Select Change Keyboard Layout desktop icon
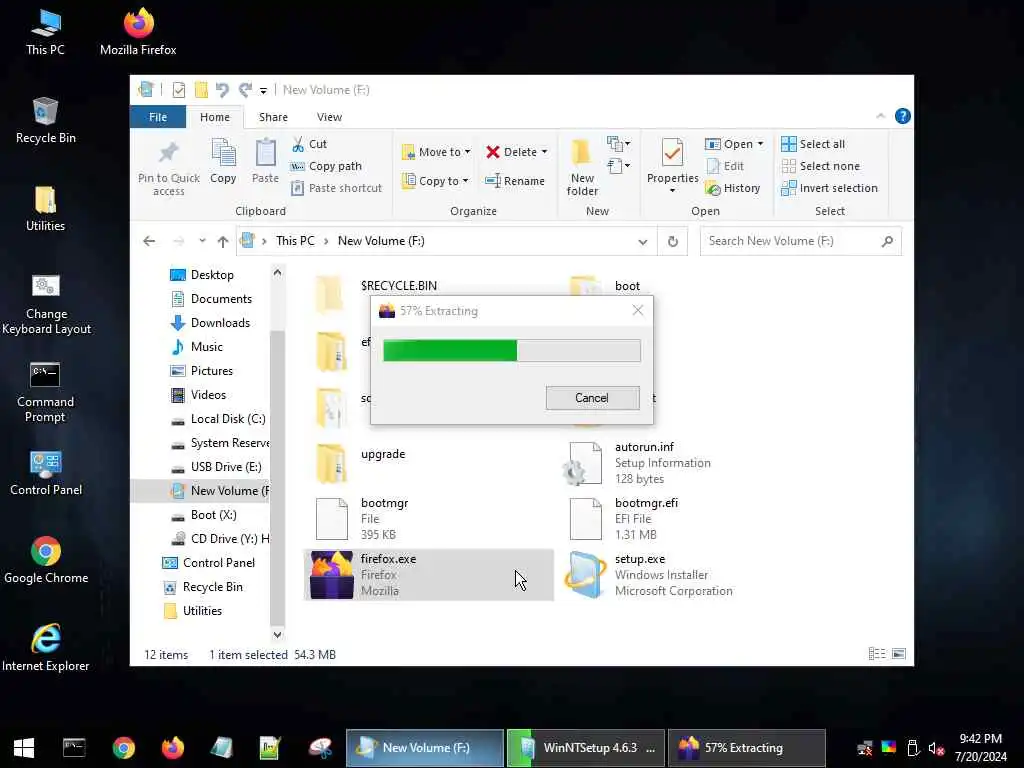 (x=46, y=304)
